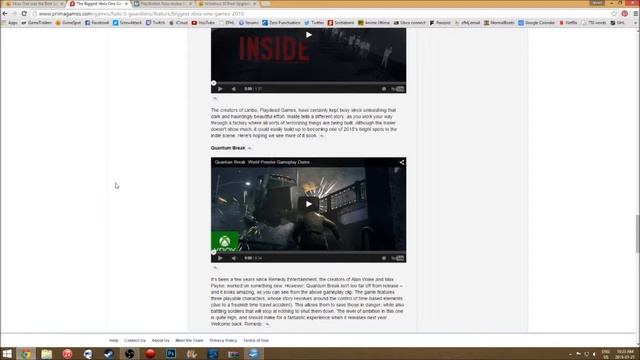Mute the INSIDE video volume icon

[x=234, y=89]
